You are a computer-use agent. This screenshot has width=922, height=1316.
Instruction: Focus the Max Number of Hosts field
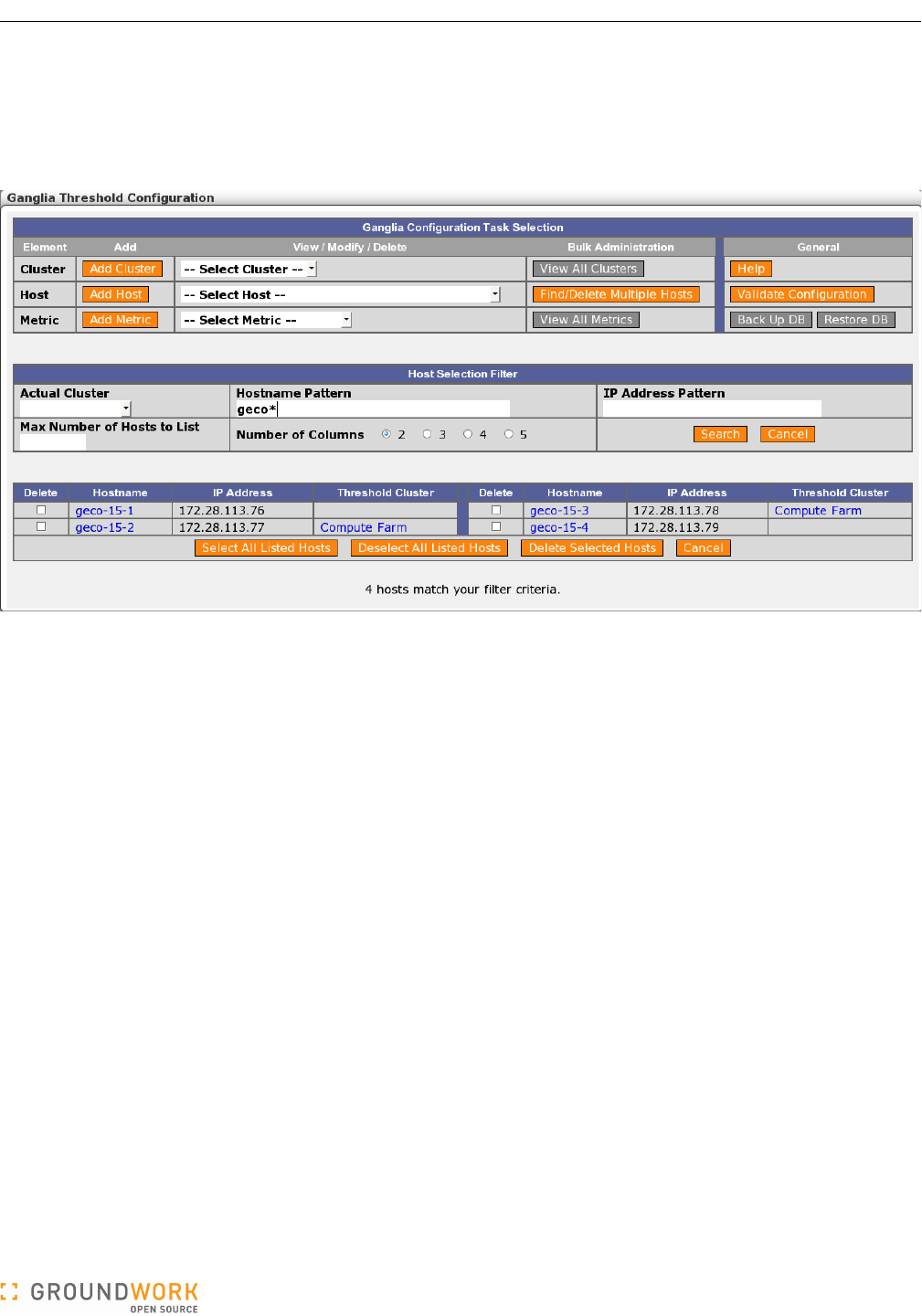click(x=52, y=443)
